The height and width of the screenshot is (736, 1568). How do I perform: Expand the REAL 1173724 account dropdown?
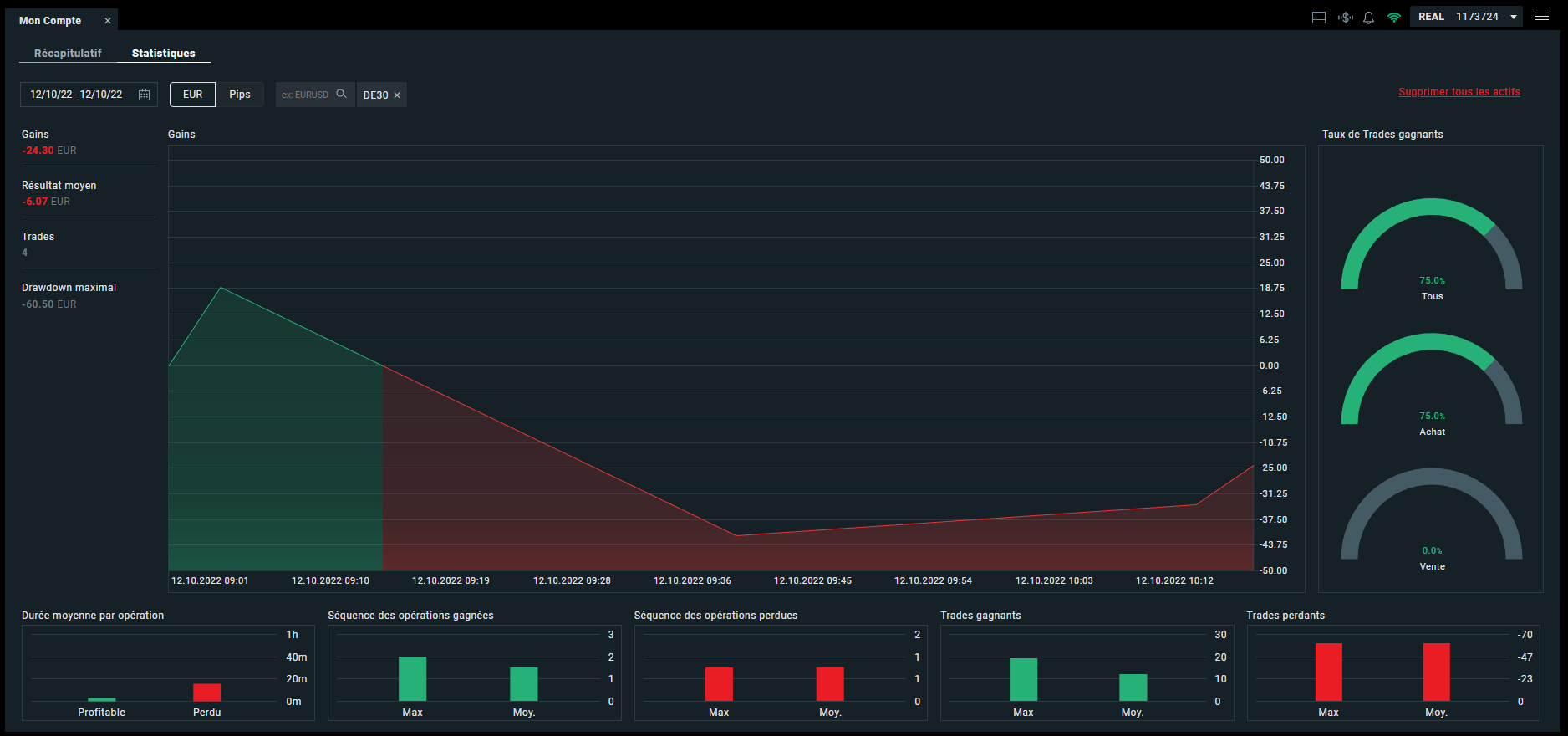point(1466,17)
